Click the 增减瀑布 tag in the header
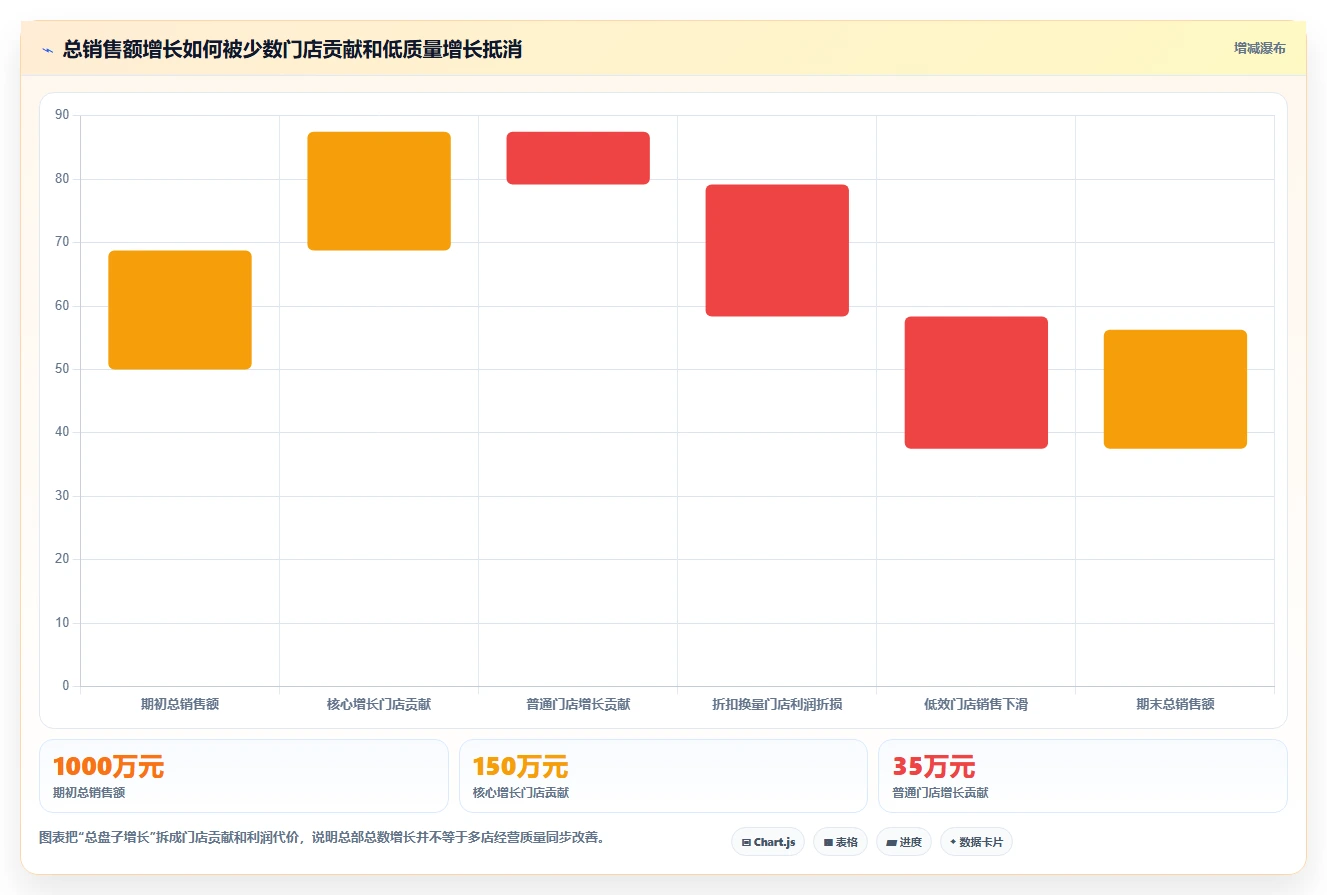This screenshot has width=1327, height=895. coord(1259,48)
